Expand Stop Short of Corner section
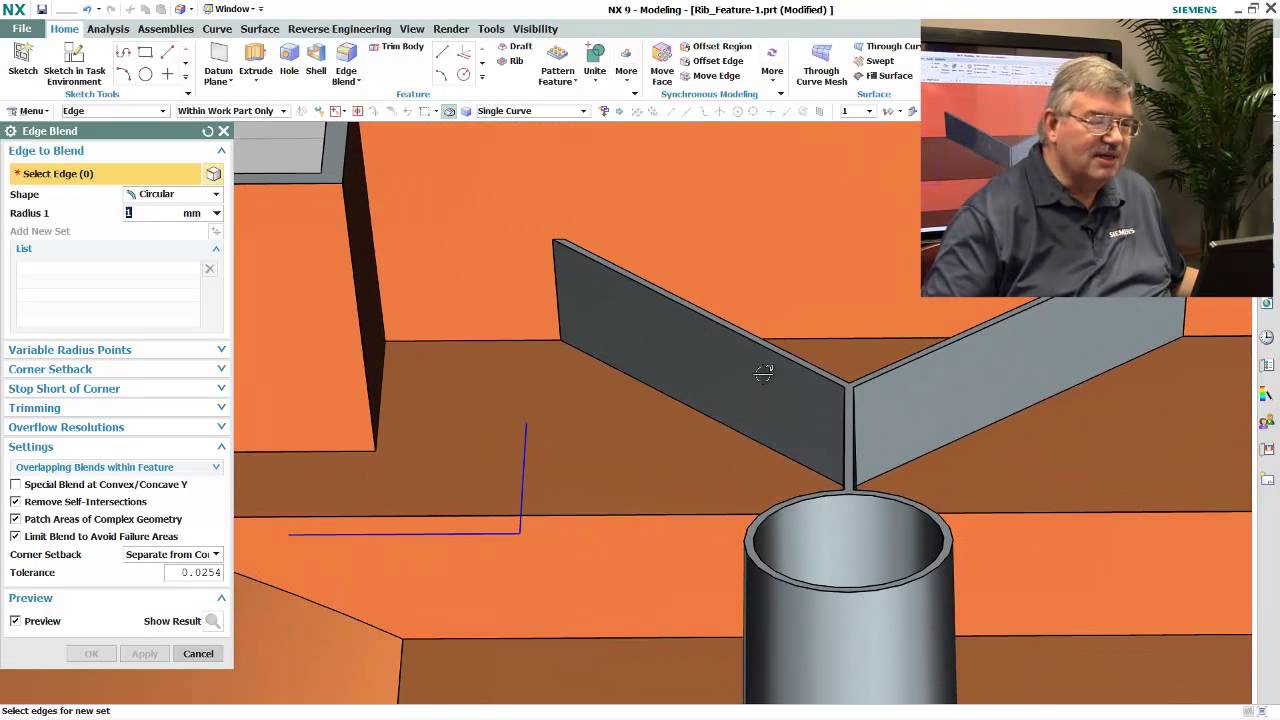This screenshot has height=720, width=1280. coord(117,388)
